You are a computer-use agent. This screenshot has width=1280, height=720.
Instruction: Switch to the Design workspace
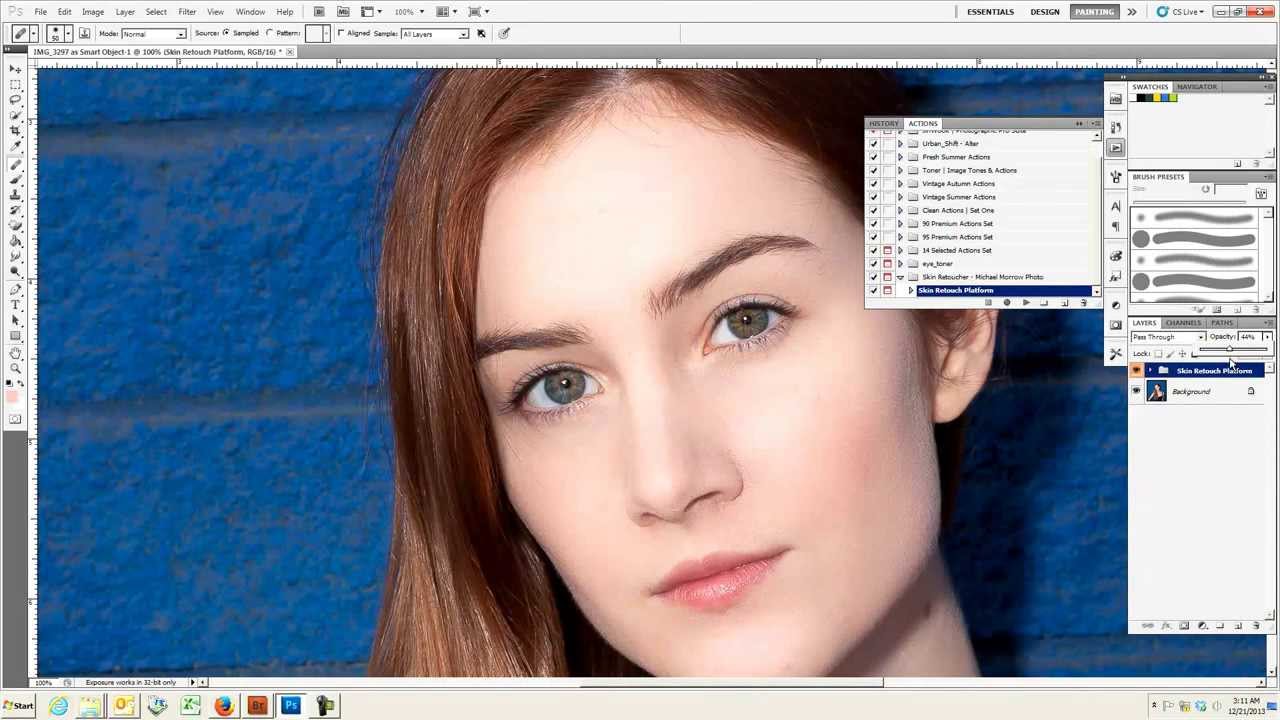point(1045,12)
